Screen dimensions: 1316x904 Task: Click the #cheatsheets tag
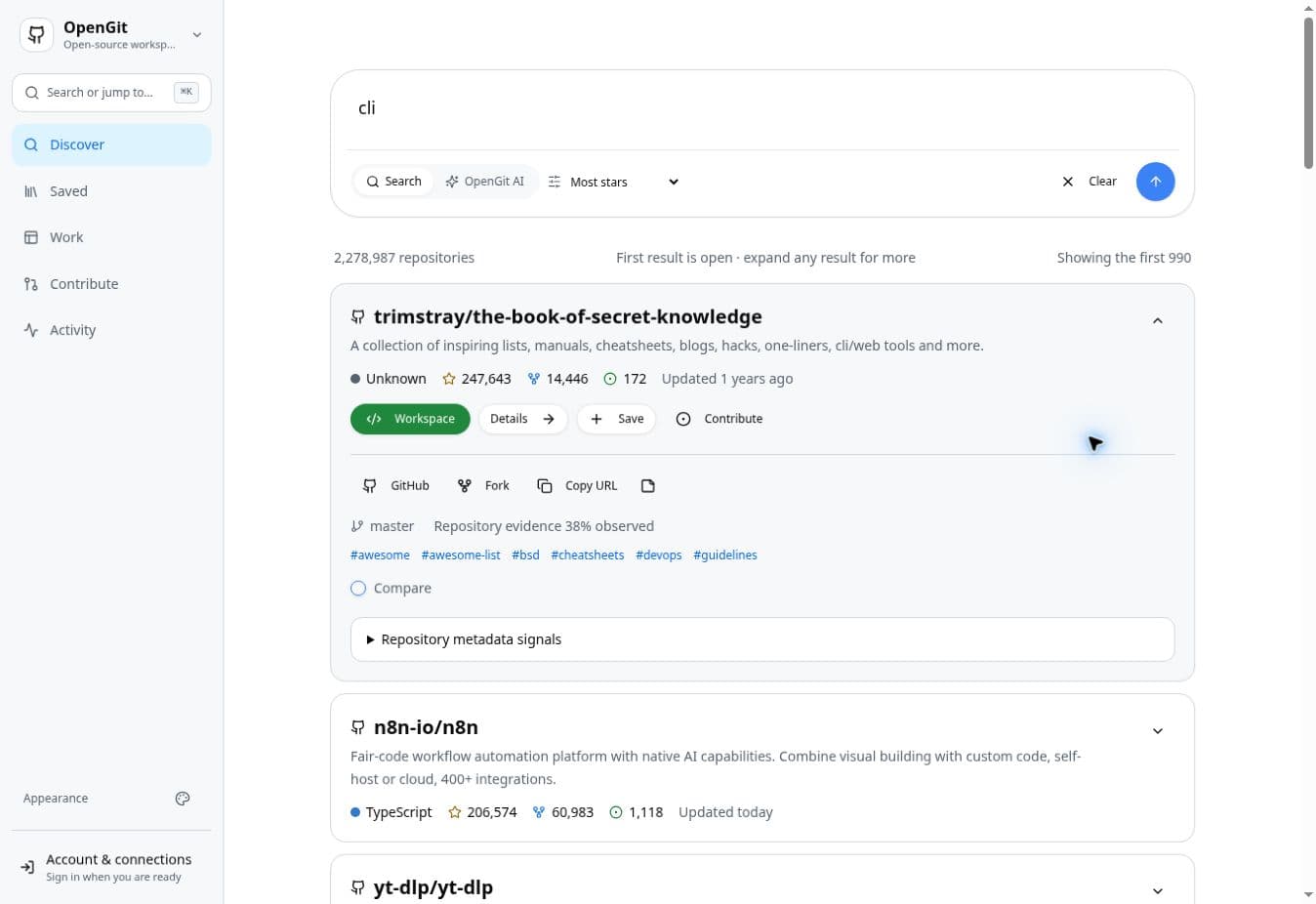pyautogui.click(x=588, y=555)
